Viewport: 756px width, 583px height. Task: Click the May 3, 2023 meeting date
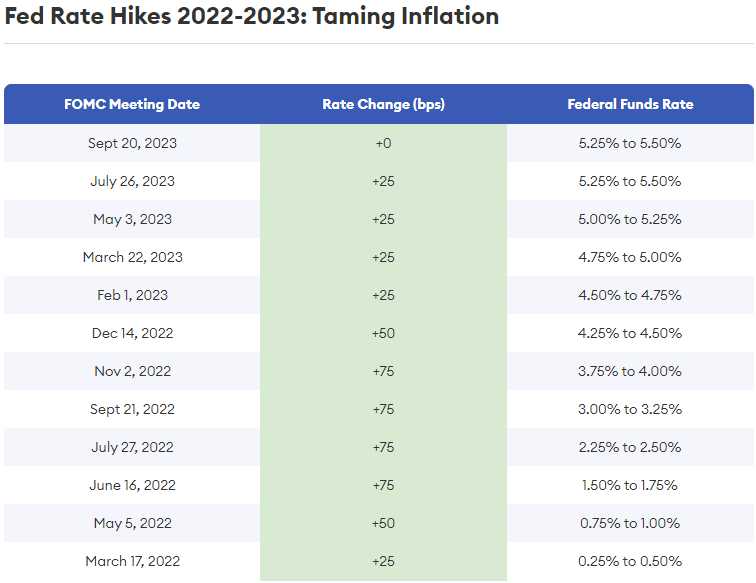(132, 219)
